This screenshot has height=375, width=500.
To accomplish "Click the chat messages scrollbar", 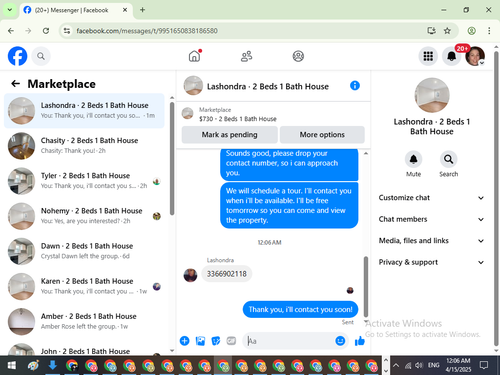I will click(366, 287).
